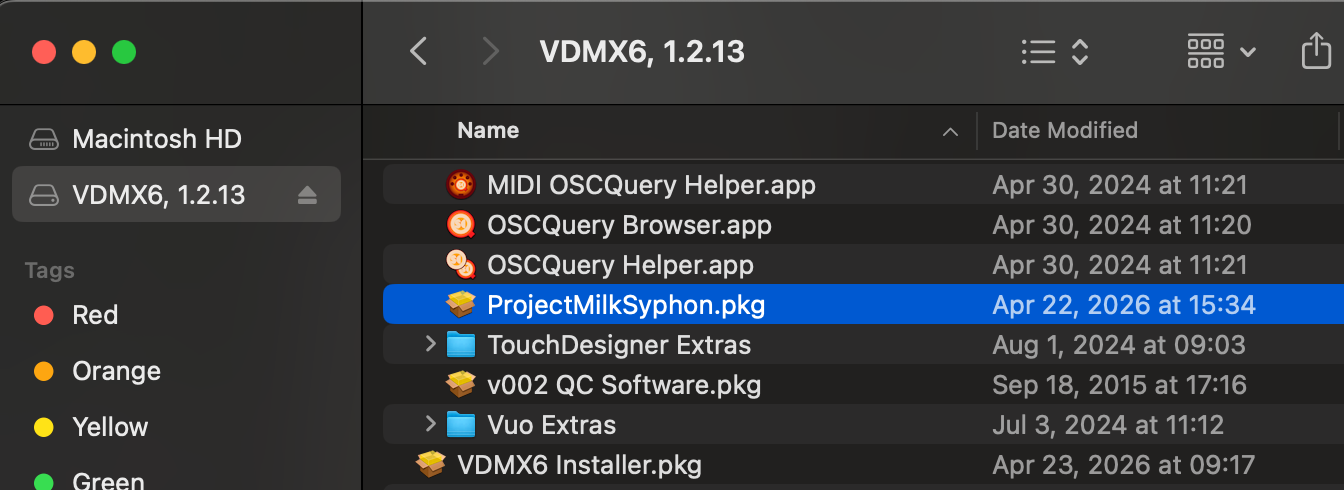
Task: Expand the TouchDesigner Extras folder
Action: coord(430,344)
